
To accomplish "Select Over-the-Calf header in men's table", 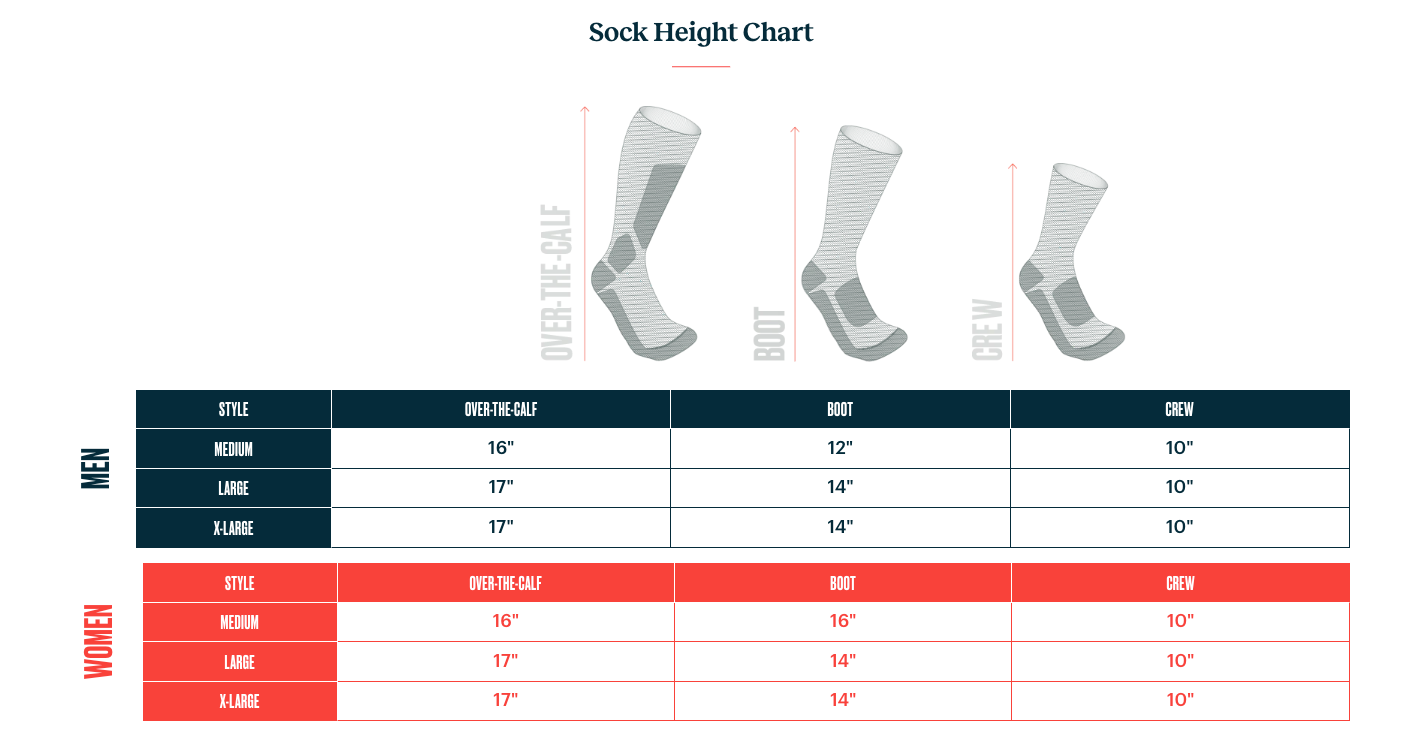I will (501, 410).
